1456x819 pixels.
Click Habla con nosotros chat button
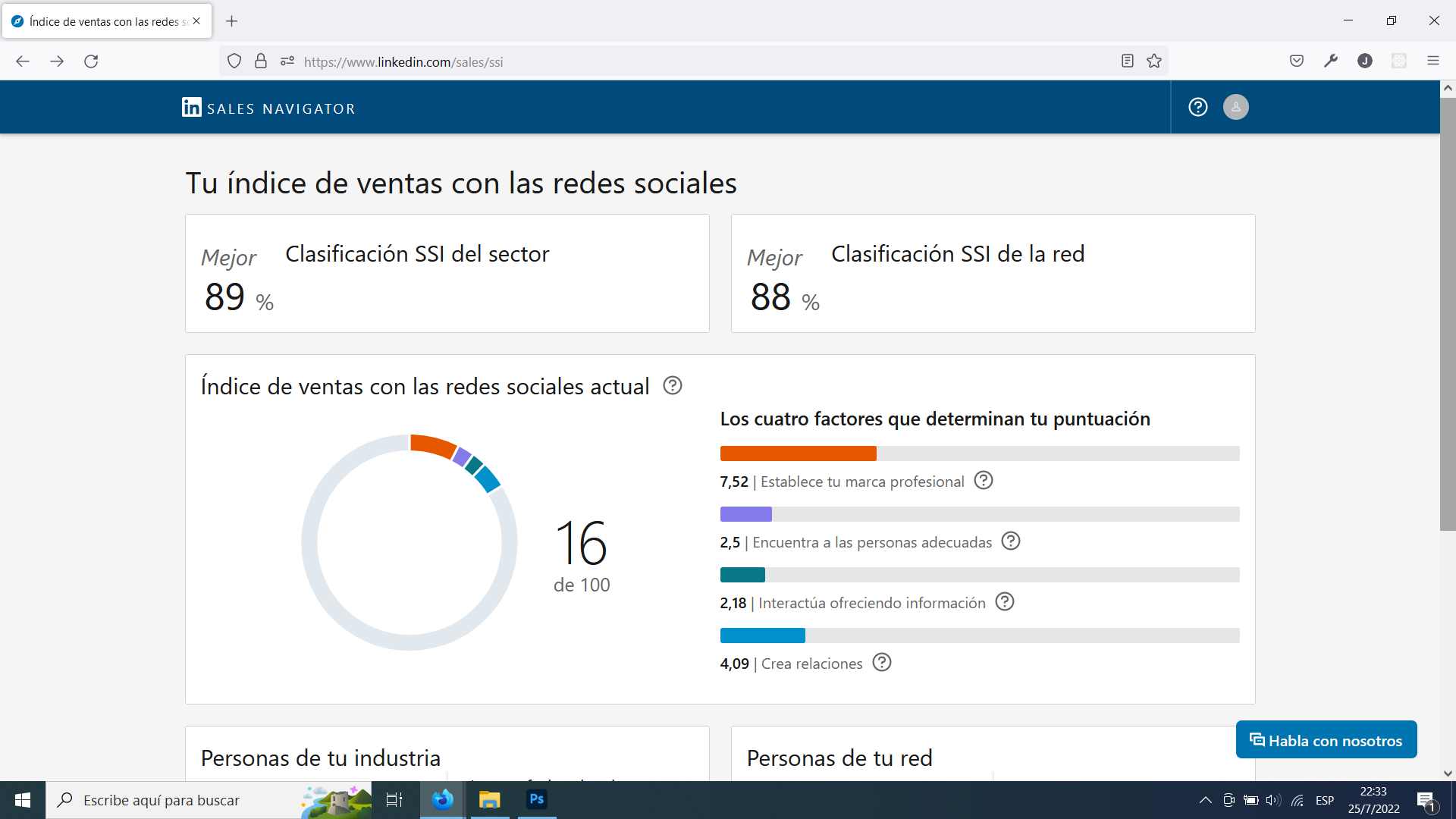(x=1326, y=739)
